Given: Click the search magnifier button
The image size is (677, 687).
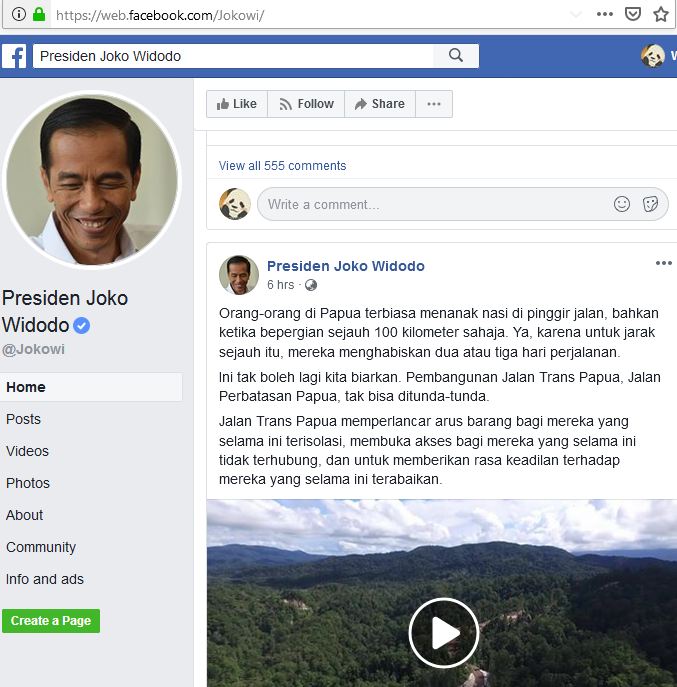Looking at the screenshot, I should [x=456, y=56].
